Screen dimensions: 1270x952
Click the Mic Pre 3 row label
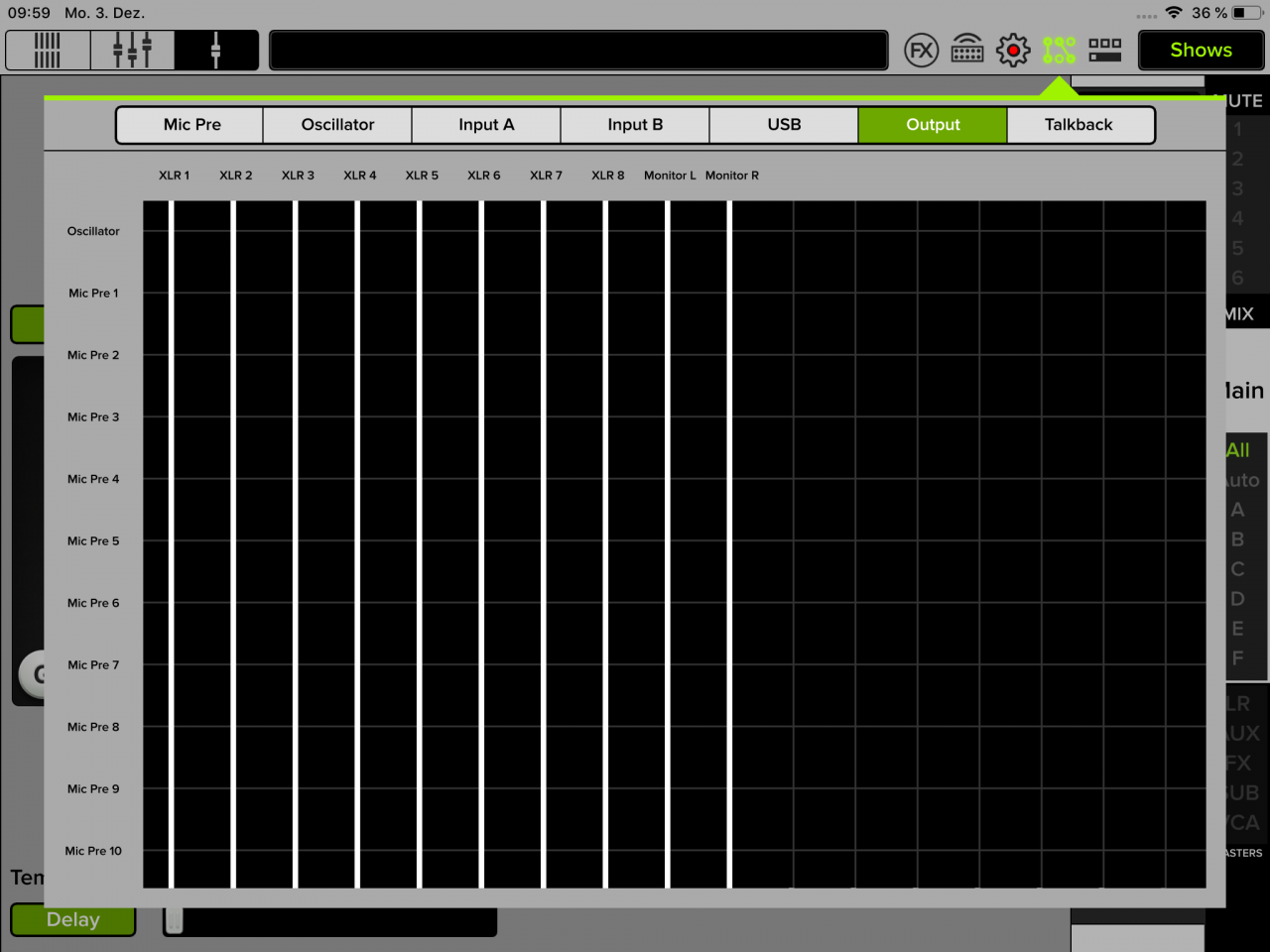[x=93, y=417]
